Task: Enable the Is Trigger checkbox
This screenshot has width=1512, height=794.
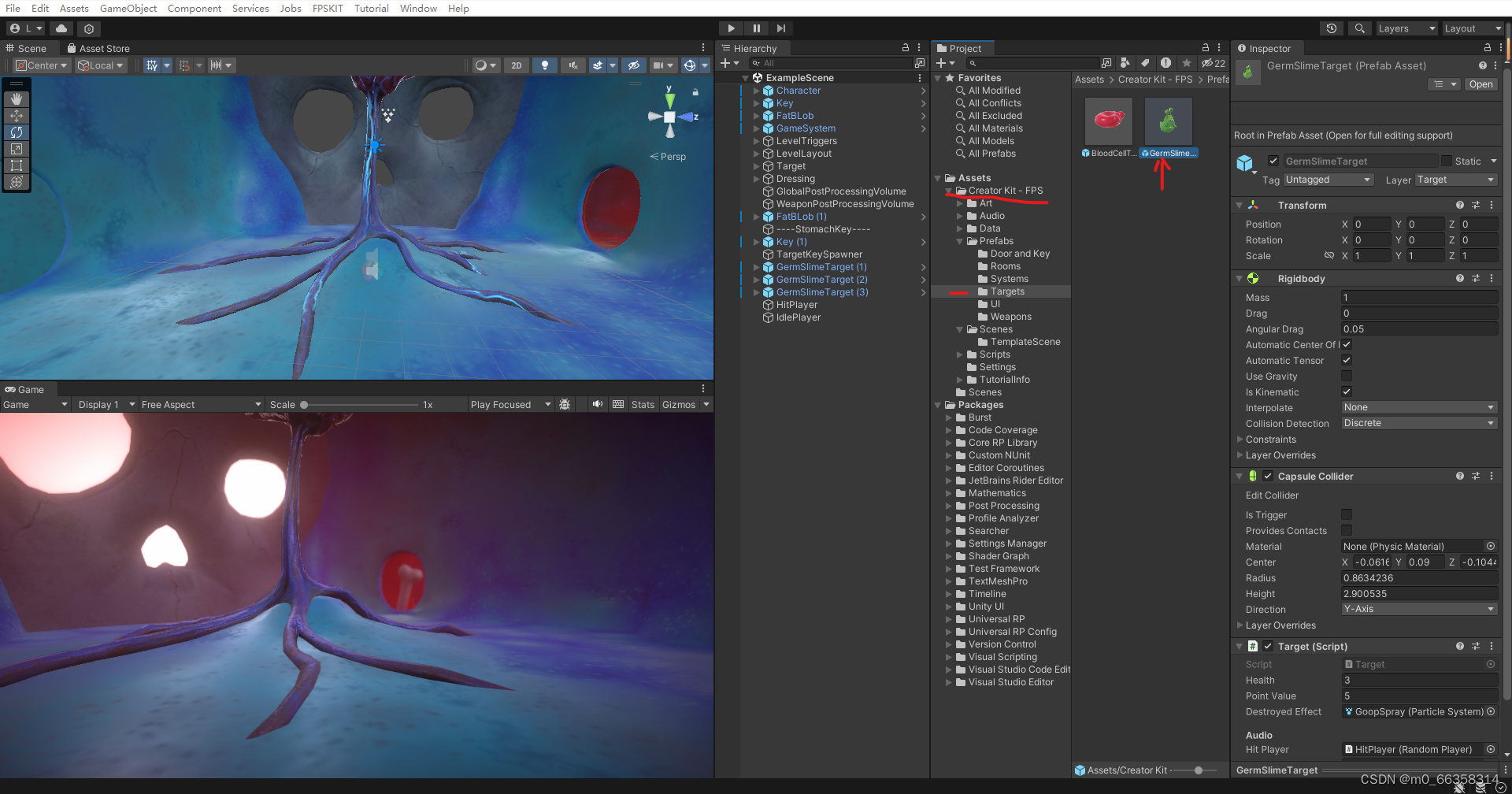Action: coord(1347,514)
